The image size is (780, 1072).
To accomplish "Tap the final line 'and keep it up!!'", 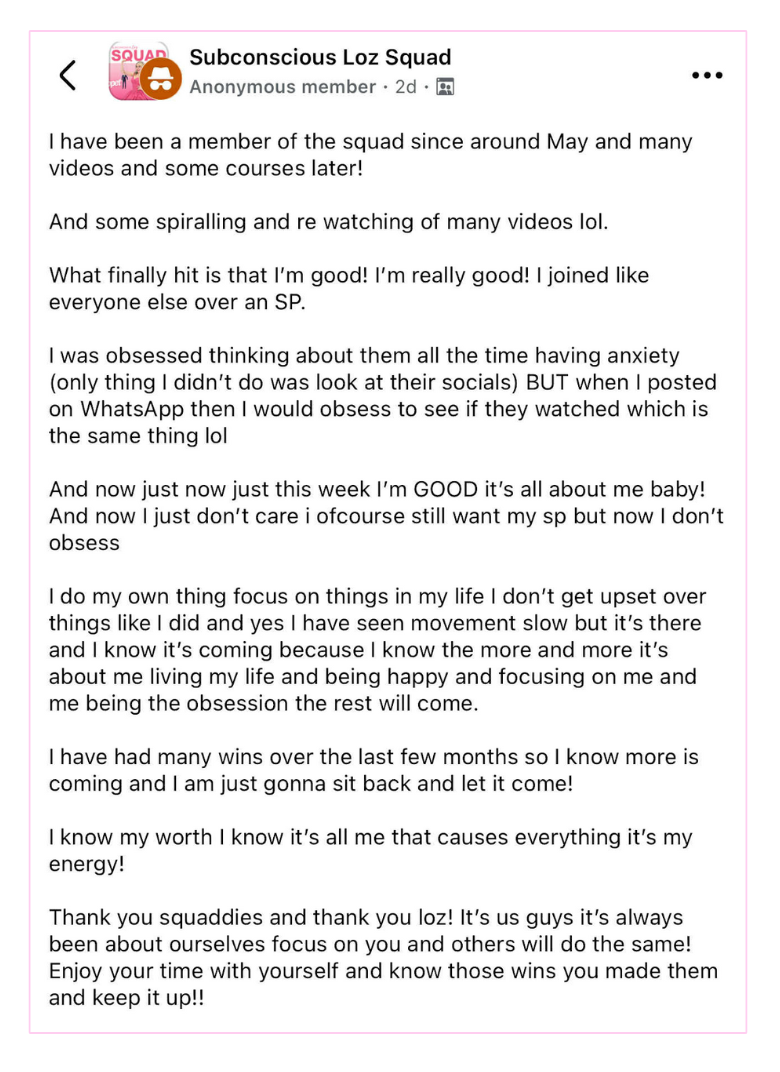I will pos(126,997).
